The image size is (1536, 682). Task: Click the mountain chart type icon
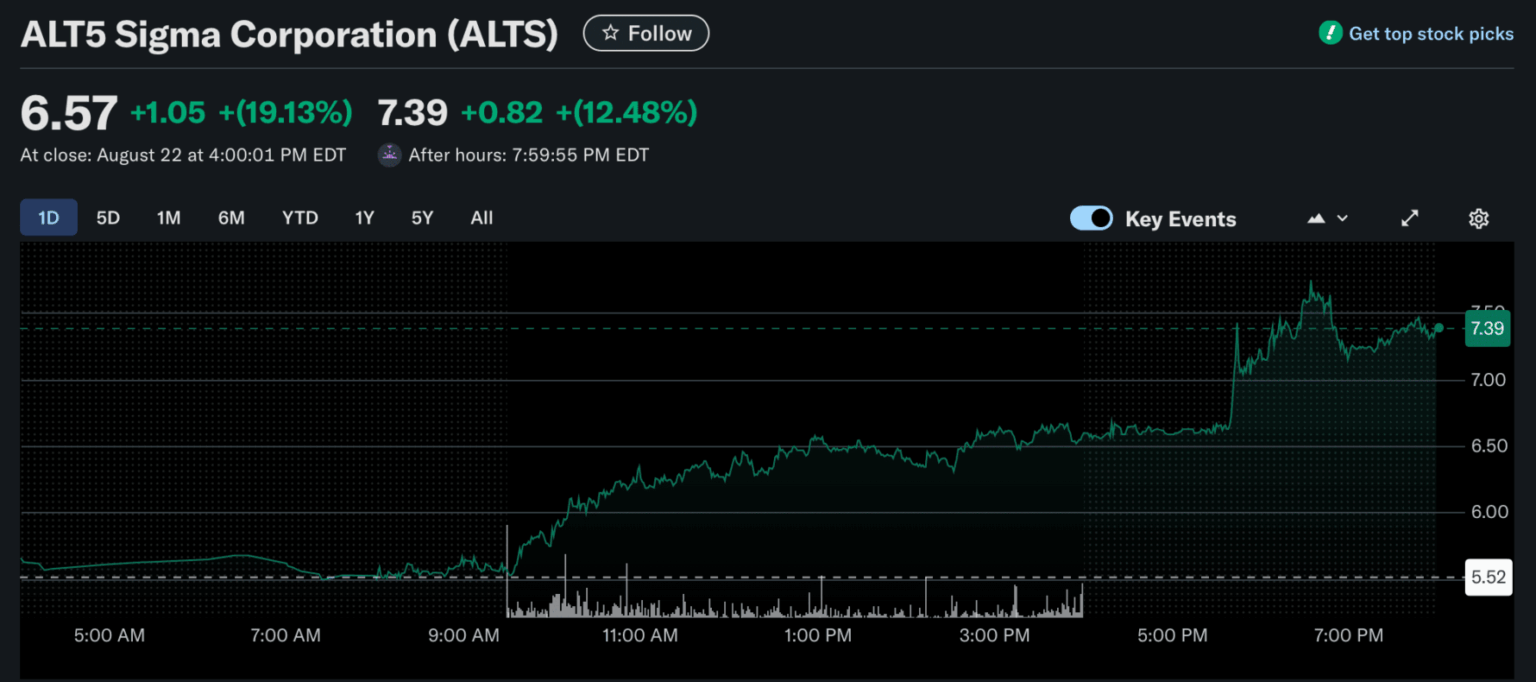(1317, 219)
